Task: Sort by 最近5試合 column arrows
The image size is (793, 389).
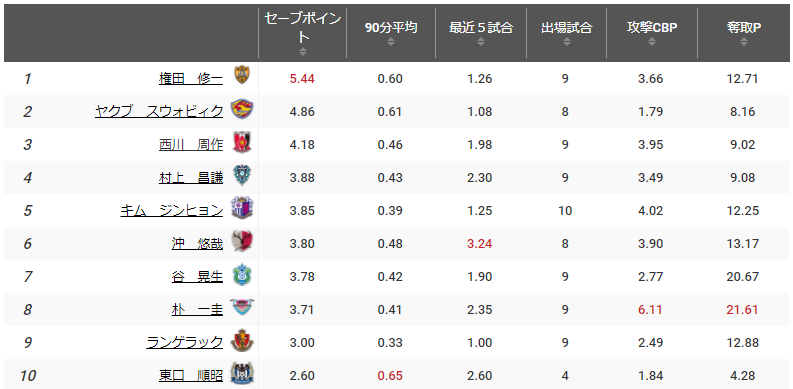Action: (481, 42)
